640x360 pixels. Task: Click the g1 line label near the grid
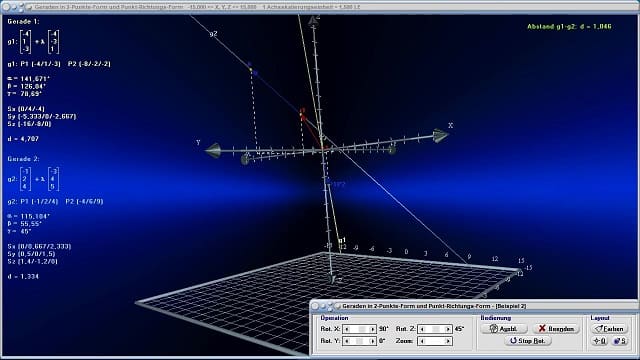point(342,240)
